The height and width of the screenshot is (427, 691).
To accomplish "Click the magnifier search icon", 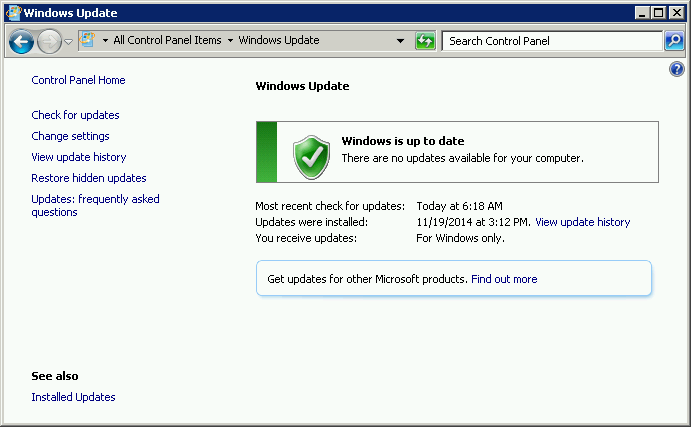I will [x=675, y=41].
